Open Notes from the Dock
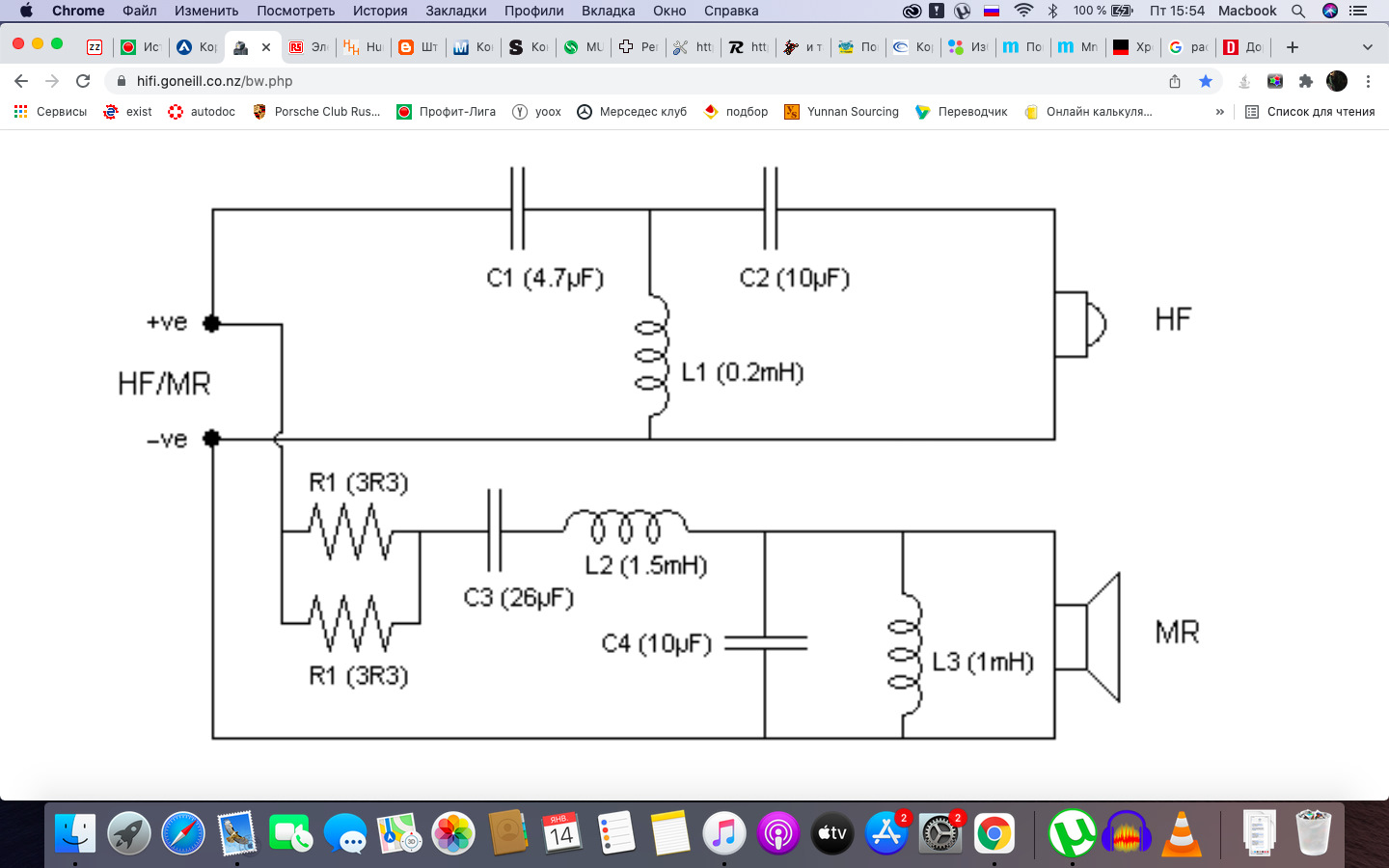Screen dimensions: 1389x868 pos(669,833)
